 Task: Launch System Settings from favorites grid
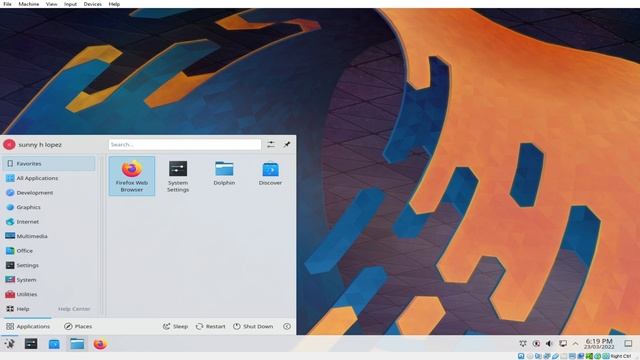pyautogui.click(x=178, y=176)
